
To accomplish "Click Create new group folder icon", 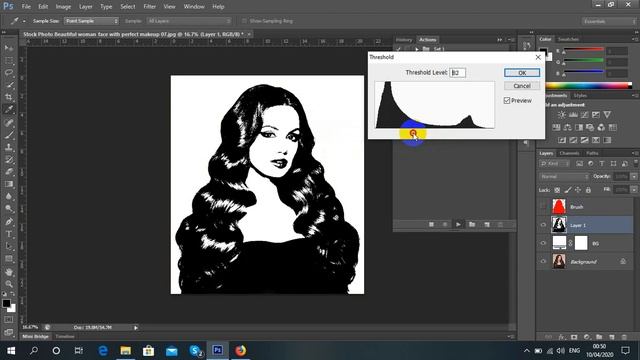I will pyautogui.click(x=599, y=337).
